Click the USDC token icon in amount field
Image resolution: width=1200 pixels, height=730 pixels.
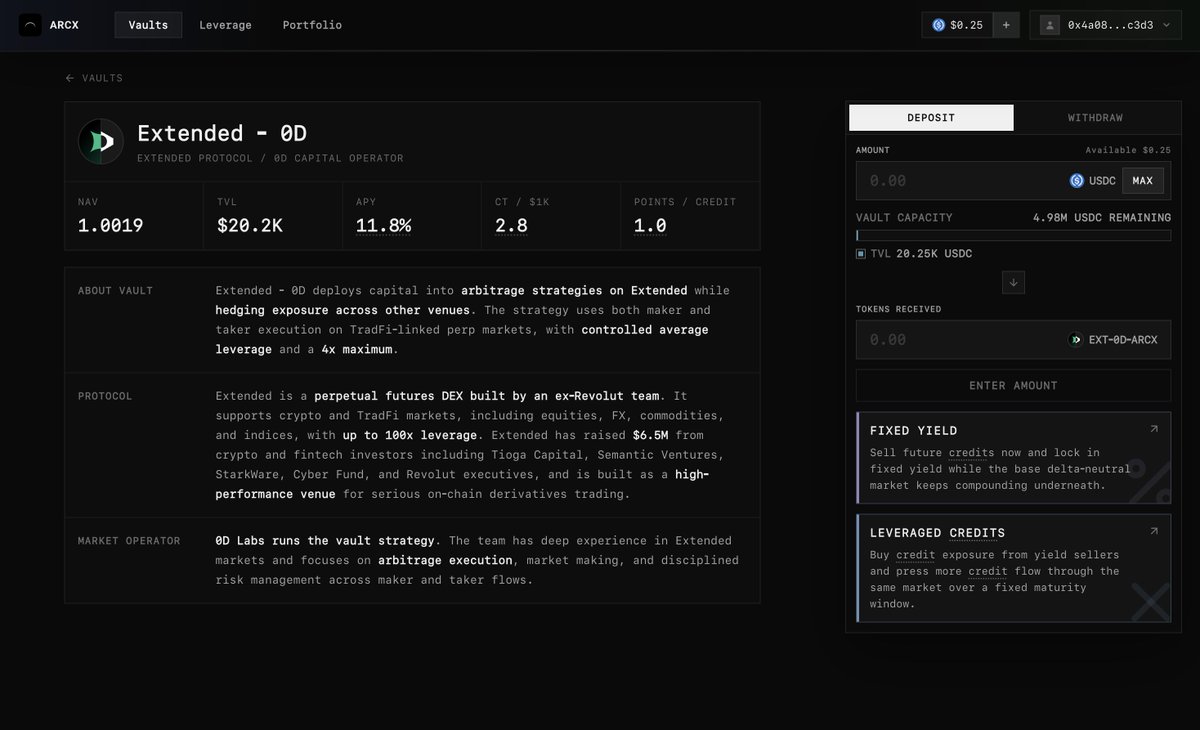point(1077,181)
